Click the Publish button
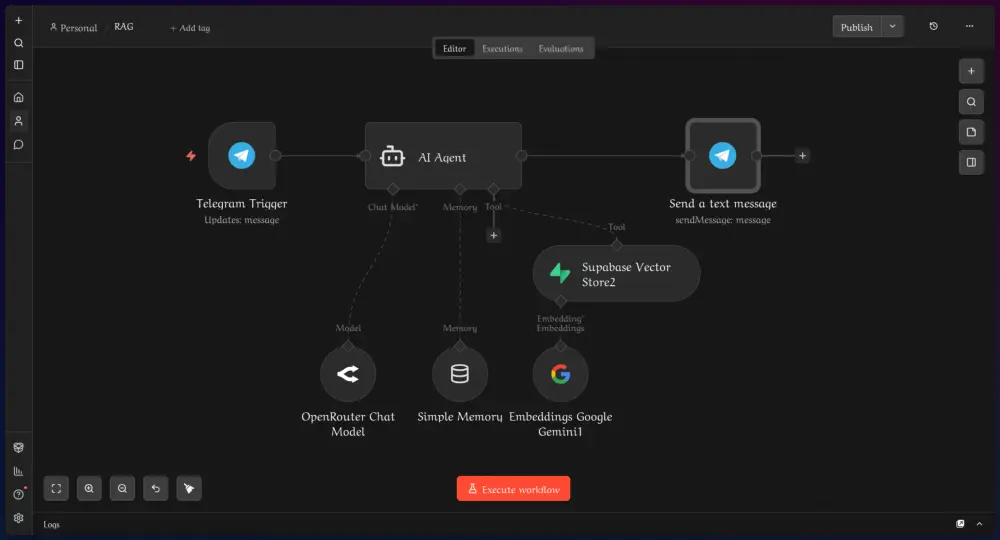Screen dimensions: 1000x540 coord(857,27)
